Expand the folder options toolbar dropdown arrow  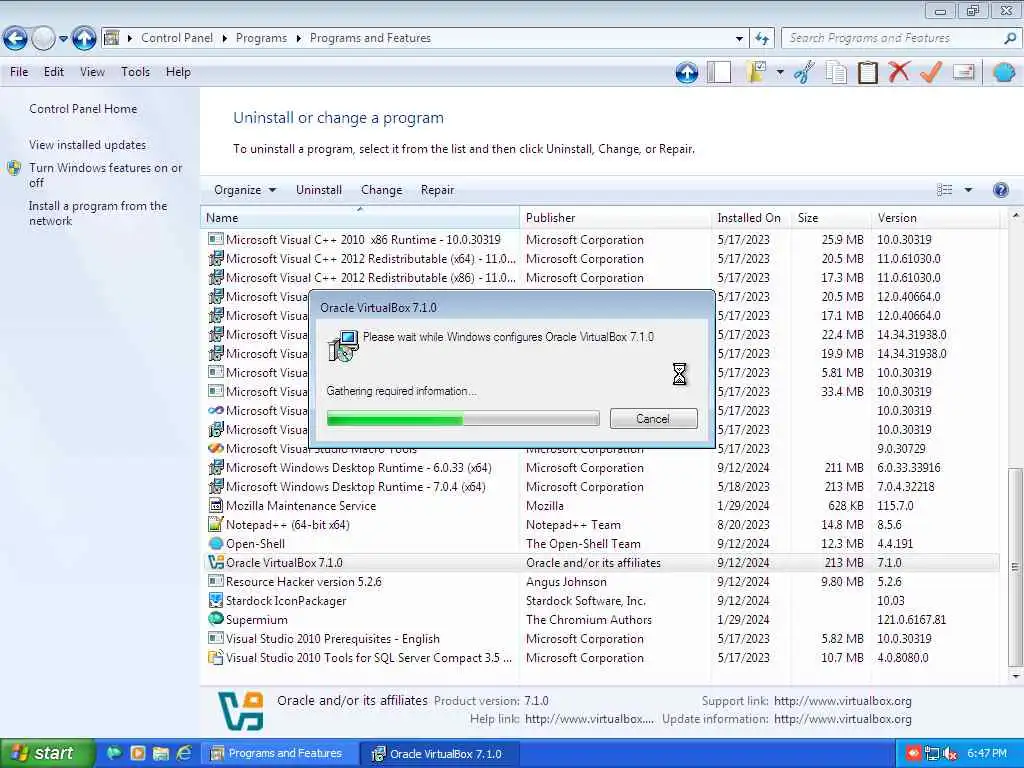click(780, 72)
